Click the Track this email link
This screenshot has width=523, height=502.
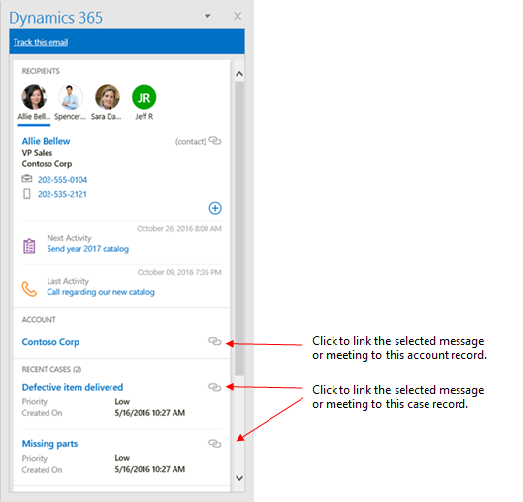click(41, 42)
